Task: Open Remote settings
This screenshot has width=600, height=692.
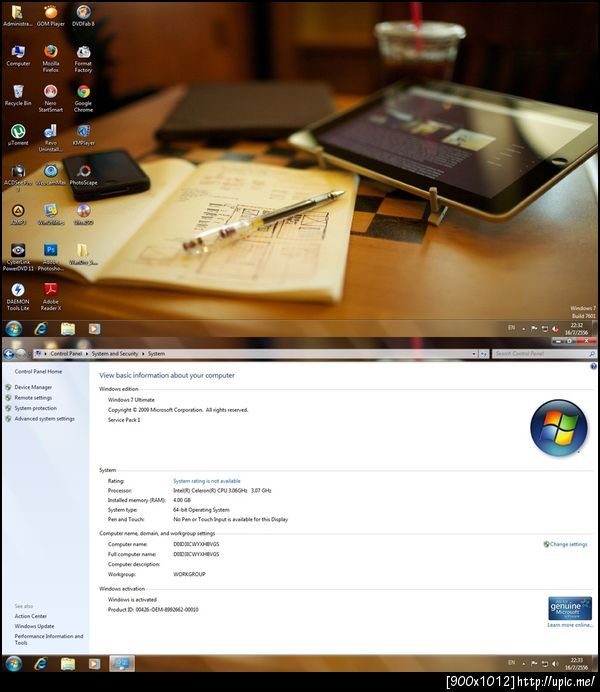Action: (x=33, y=398)
